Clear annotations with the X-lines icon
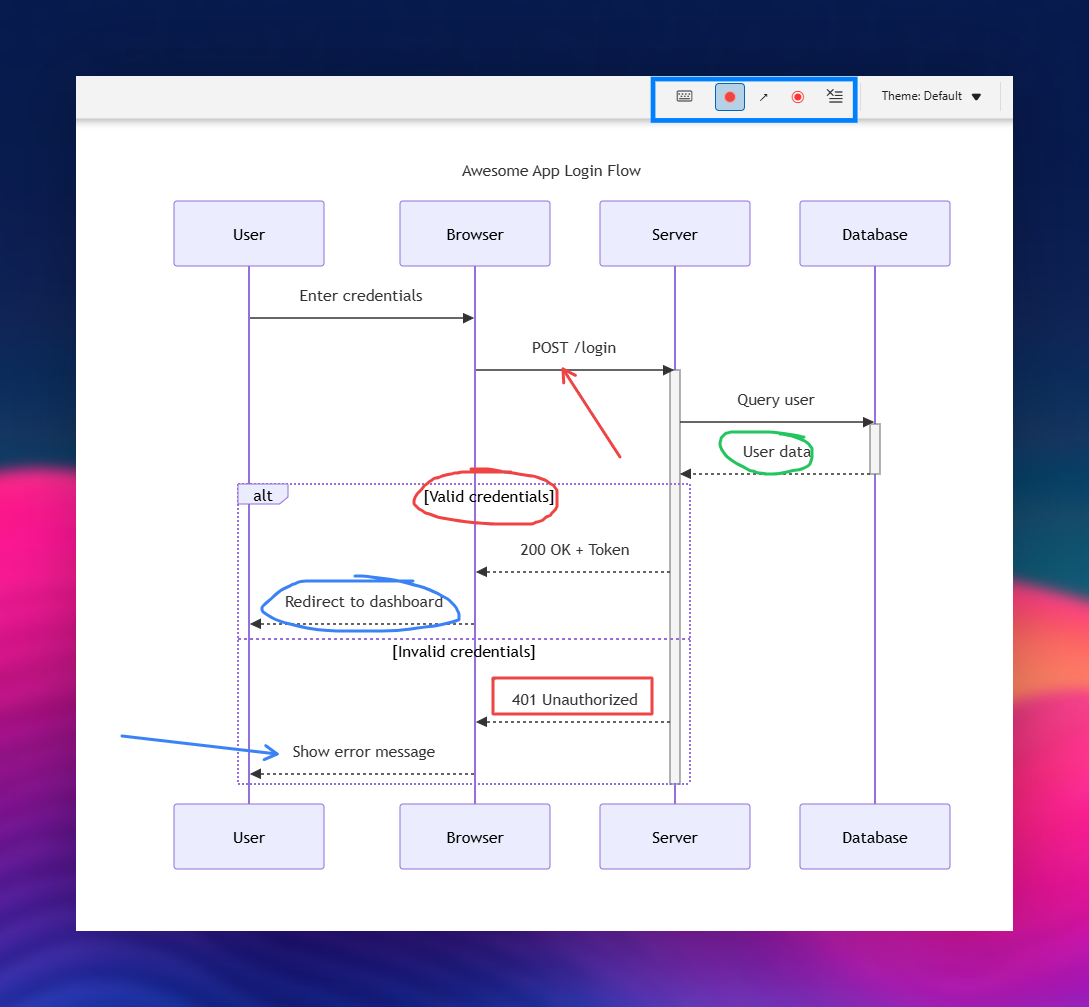 pos(834,96)
